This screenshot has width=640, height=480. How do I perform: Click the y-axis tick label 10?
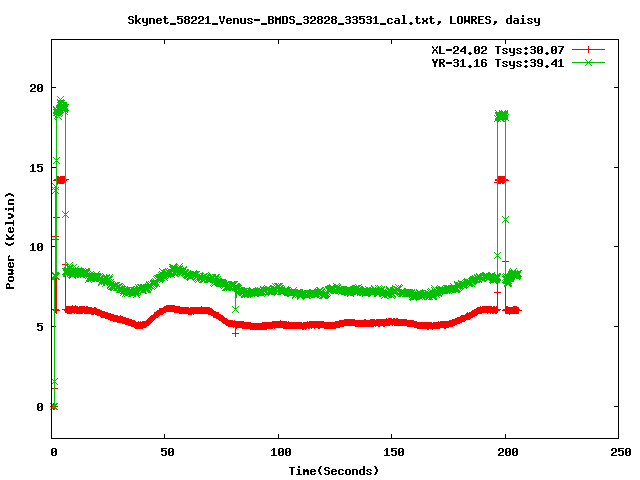pyautogui.click(x=36, y=247)
